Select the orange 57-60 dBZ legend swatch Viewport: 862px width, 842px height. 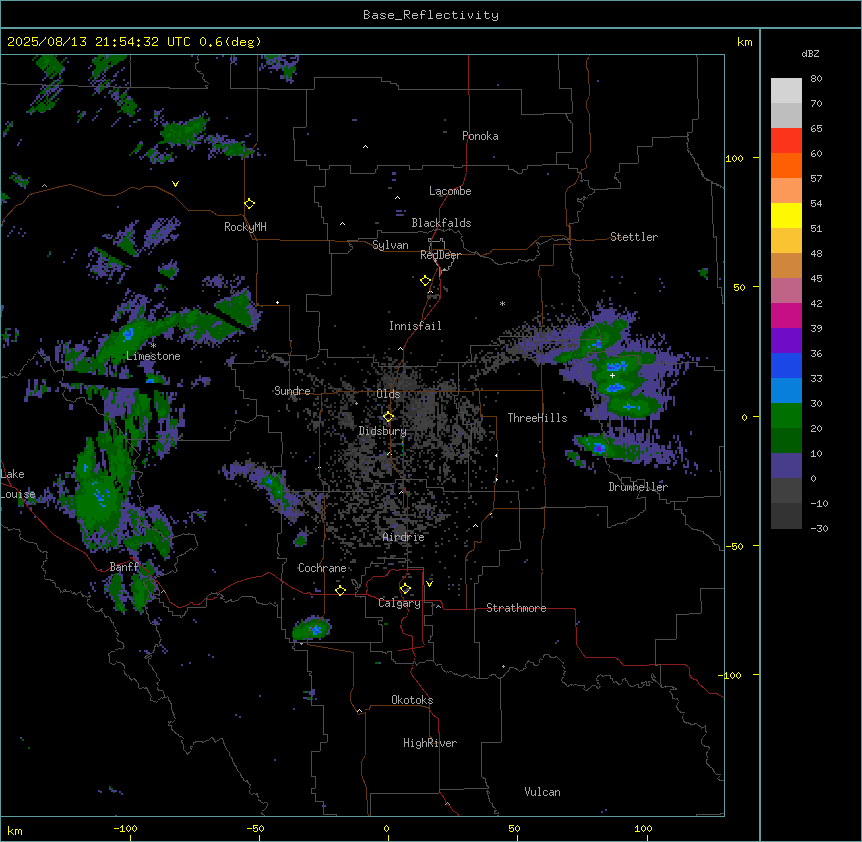(x=786, y=165)
